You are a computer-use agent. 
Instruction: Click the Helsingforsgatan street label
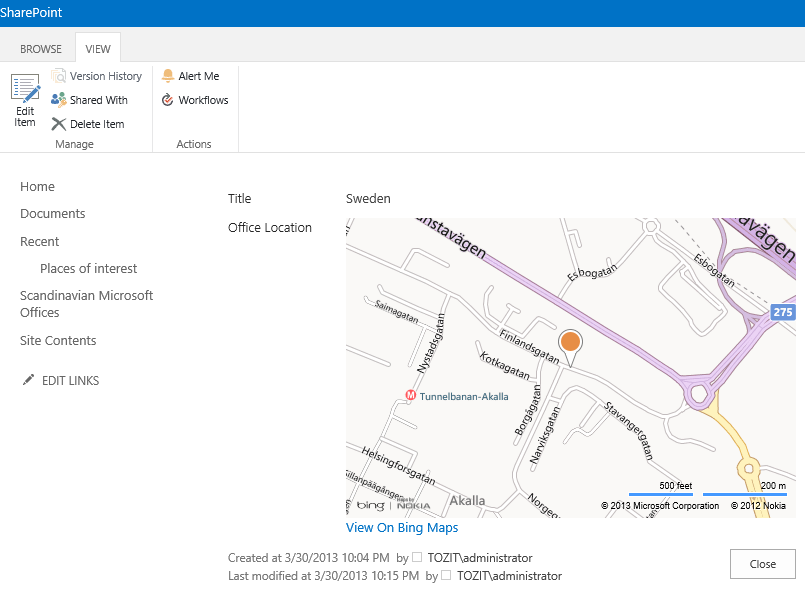[x=398, y=466]
